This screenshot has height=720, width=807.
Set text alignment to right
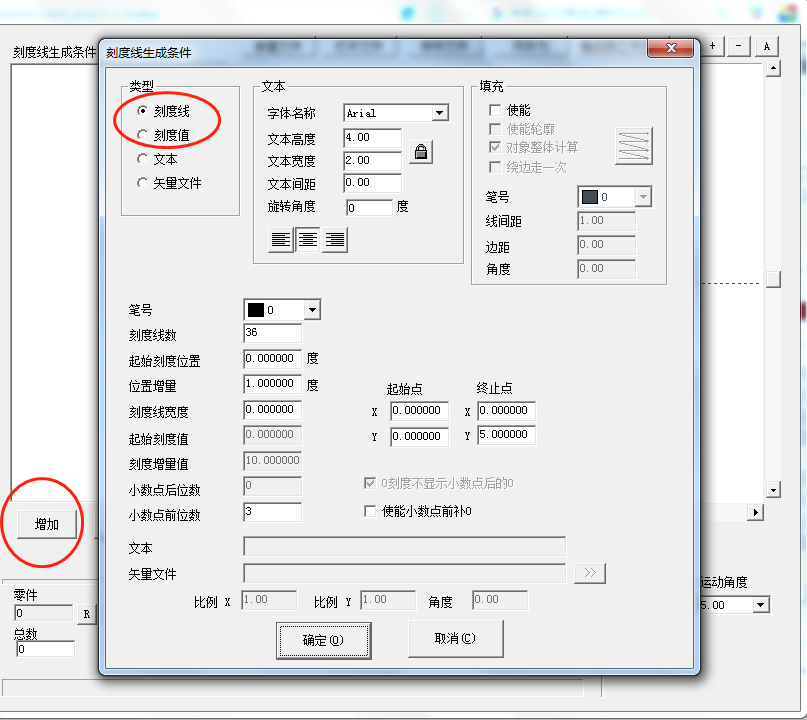tap(335, 240)
